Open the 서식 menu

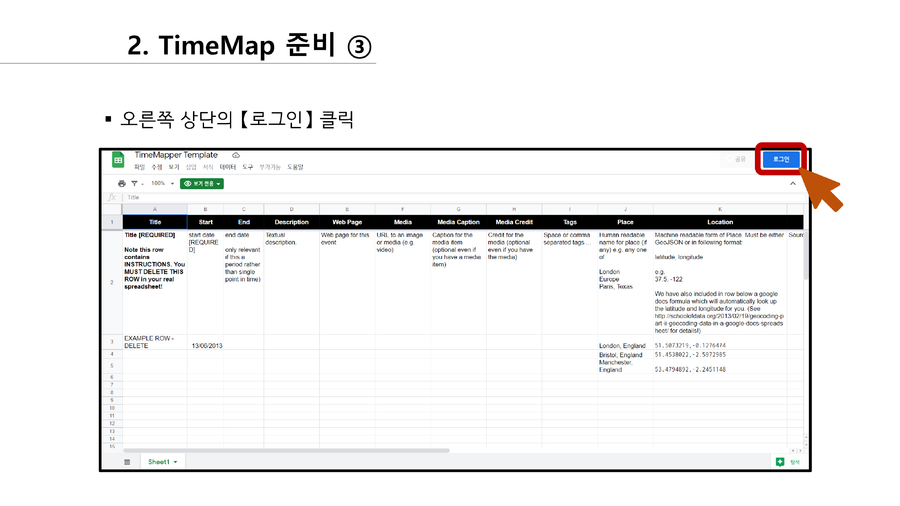coord(208,167)
